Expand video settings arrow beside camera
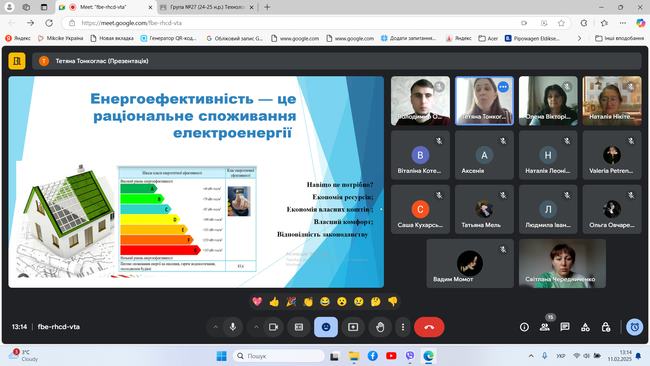 [x=256, y=327]
